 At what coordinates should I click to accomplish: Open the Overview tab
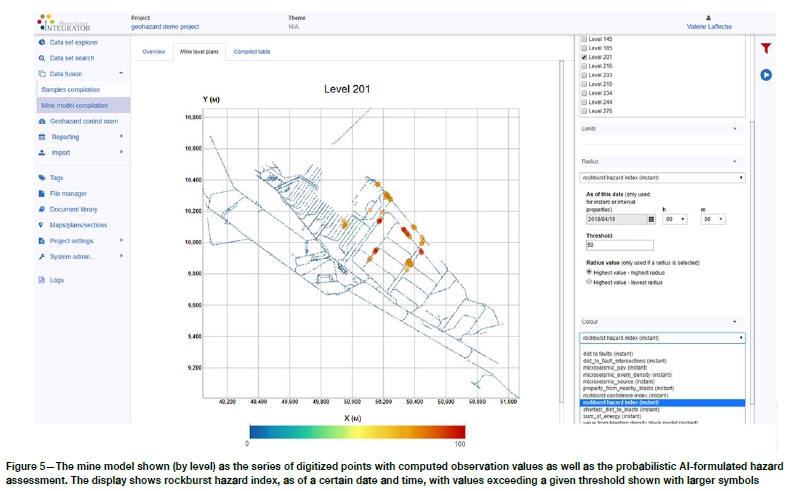pyautogui.click(x=153, y=50)
